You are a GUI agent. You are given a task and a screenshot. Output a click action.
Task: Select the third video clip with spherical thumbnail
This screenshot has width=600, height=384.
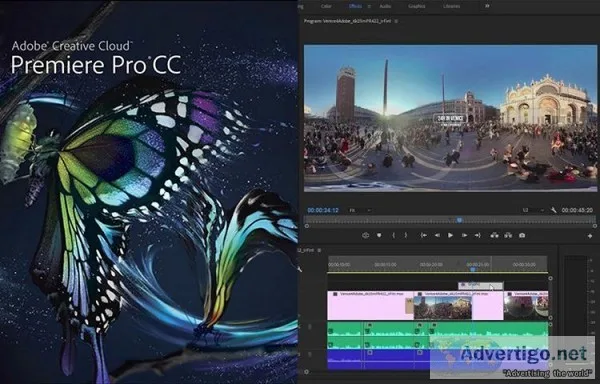tap(526, 306)
